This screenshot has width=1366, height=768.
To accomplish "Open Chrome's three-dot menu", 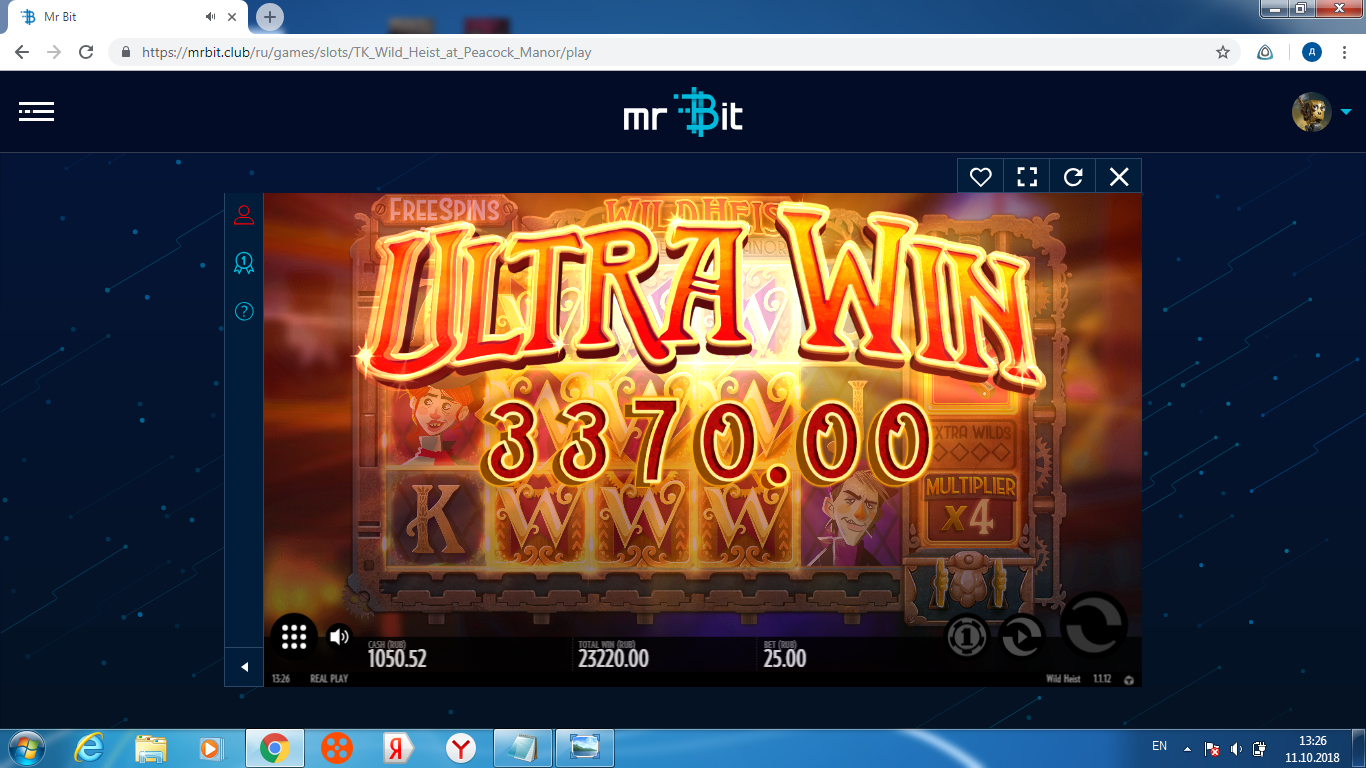I will click(x=1346, y=52).
